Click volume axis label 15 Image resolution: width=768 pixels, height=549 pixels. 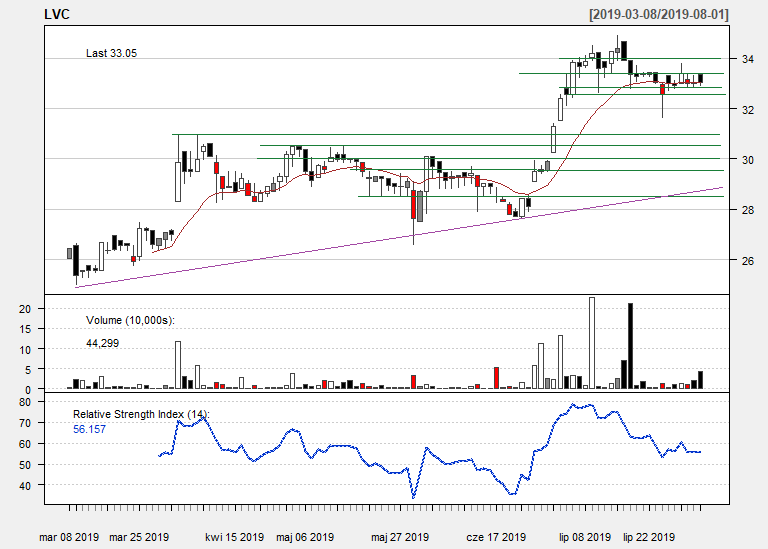pyautogui.click(x=25, y=329)
